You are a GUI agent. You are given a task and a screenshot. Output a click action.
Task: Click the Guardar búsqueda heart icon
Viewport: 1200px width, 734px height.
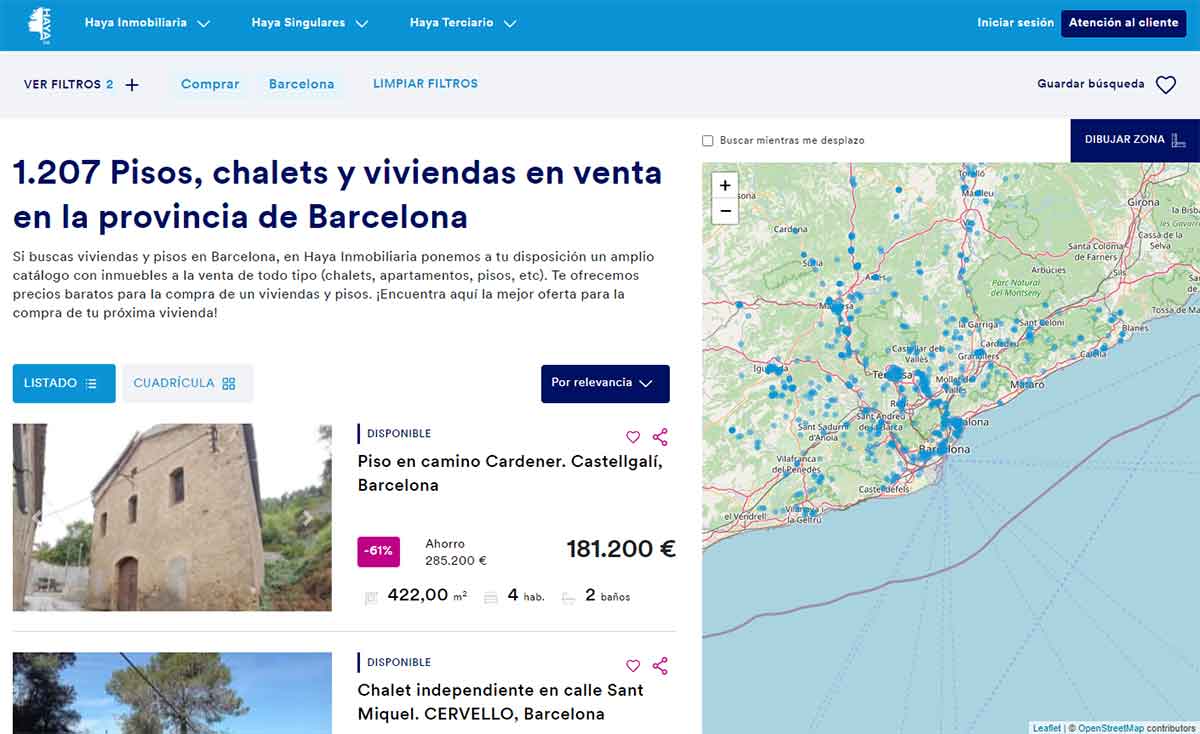coord(1166,85)
